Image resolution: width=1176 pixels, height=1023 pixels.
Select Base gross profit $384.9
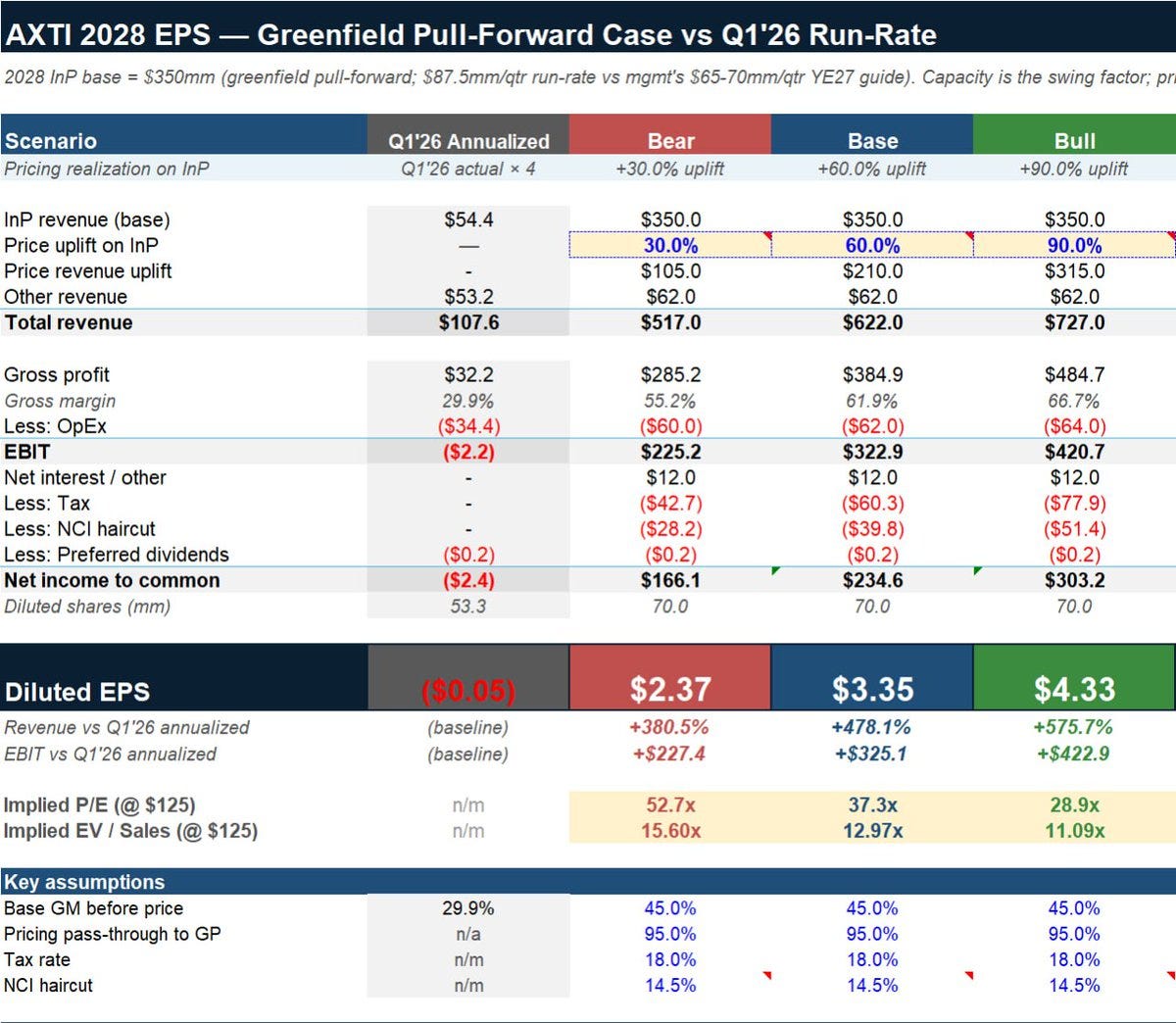pyautogui.click(x=872, y=374)
